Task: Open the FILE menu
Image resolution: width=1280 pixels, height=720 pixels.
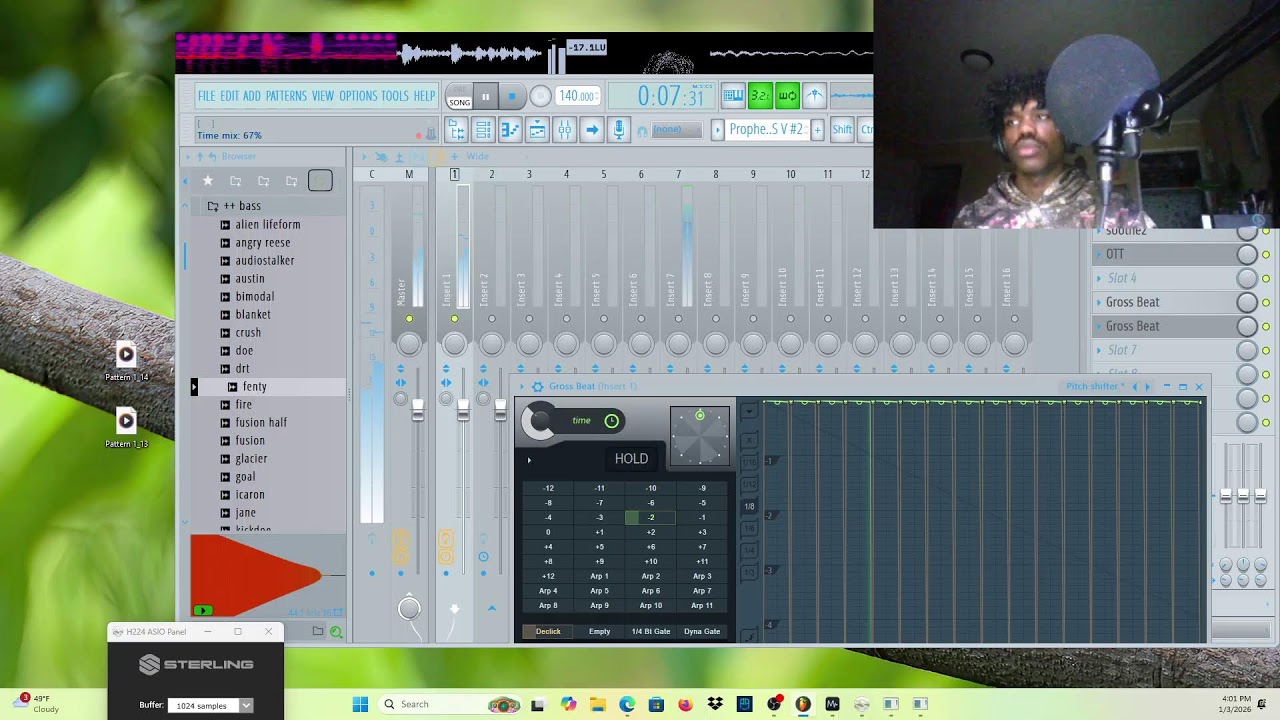Action: pos(206,96)
